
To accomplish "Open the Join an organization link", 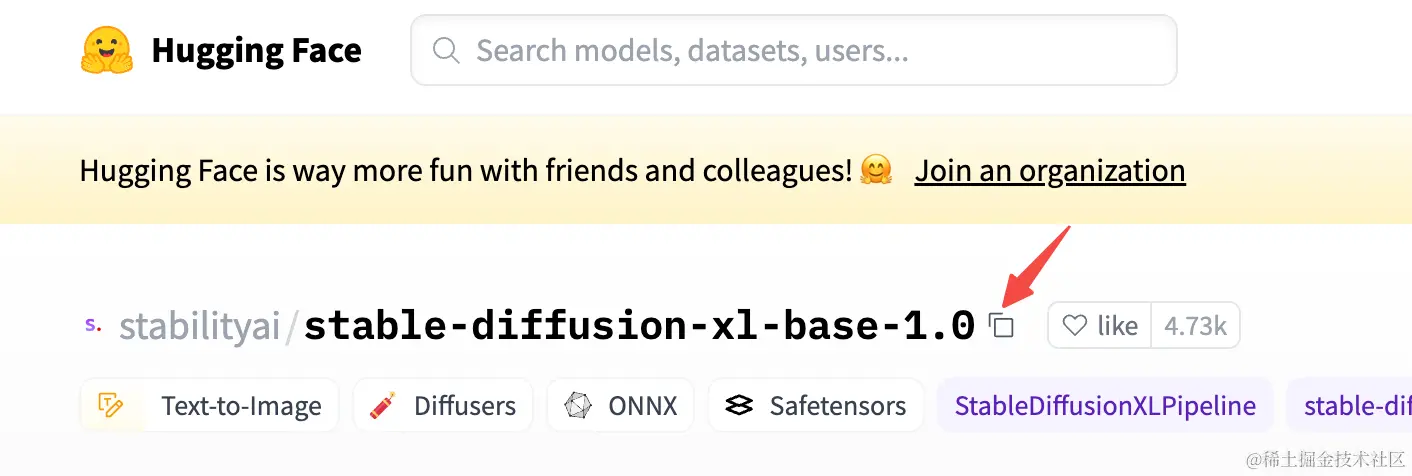I will tap(1050, 171).
